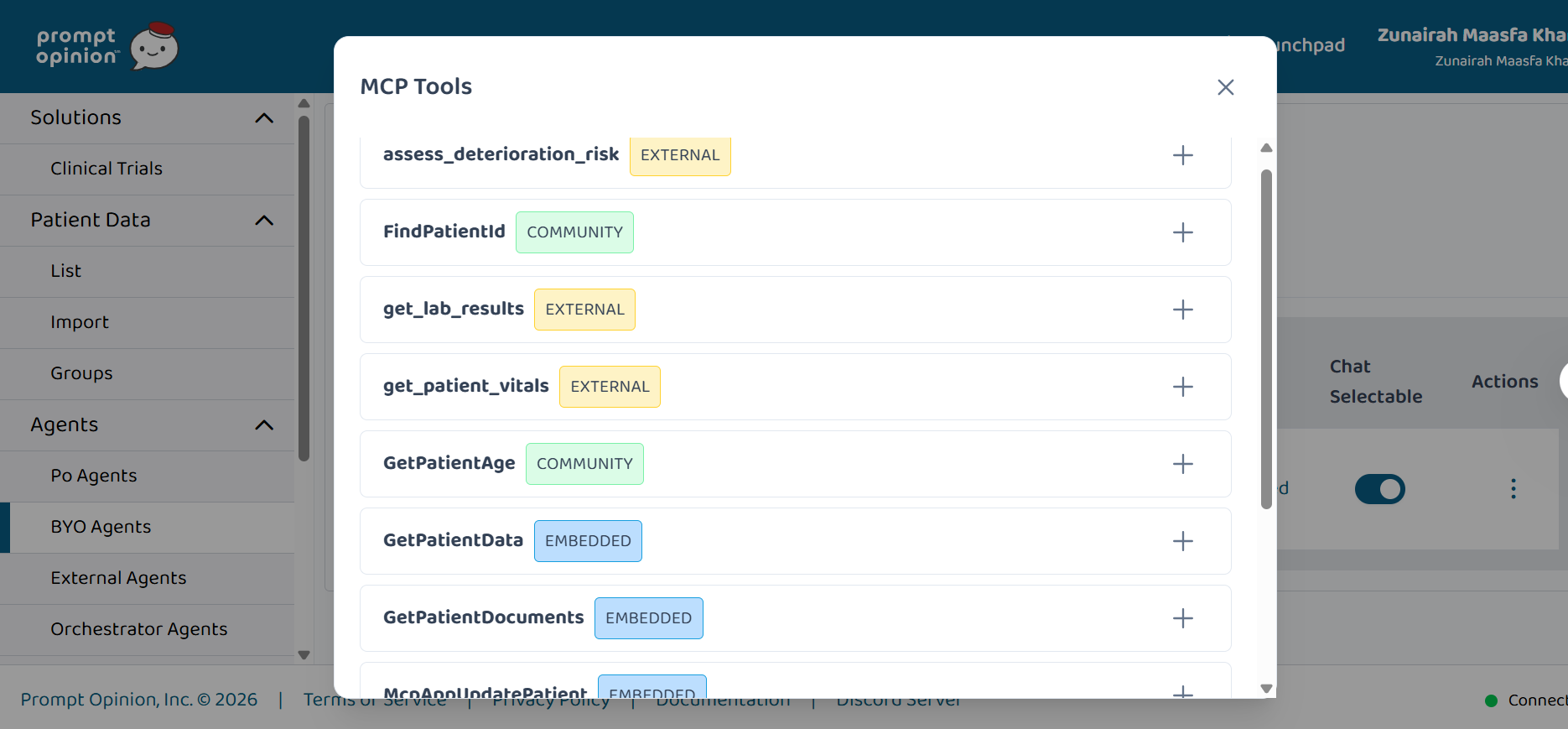Add the FindPatientId tool with plus icon
Image resolution: width=1568 pixels, height=729 pixels.
[1182, 232]
